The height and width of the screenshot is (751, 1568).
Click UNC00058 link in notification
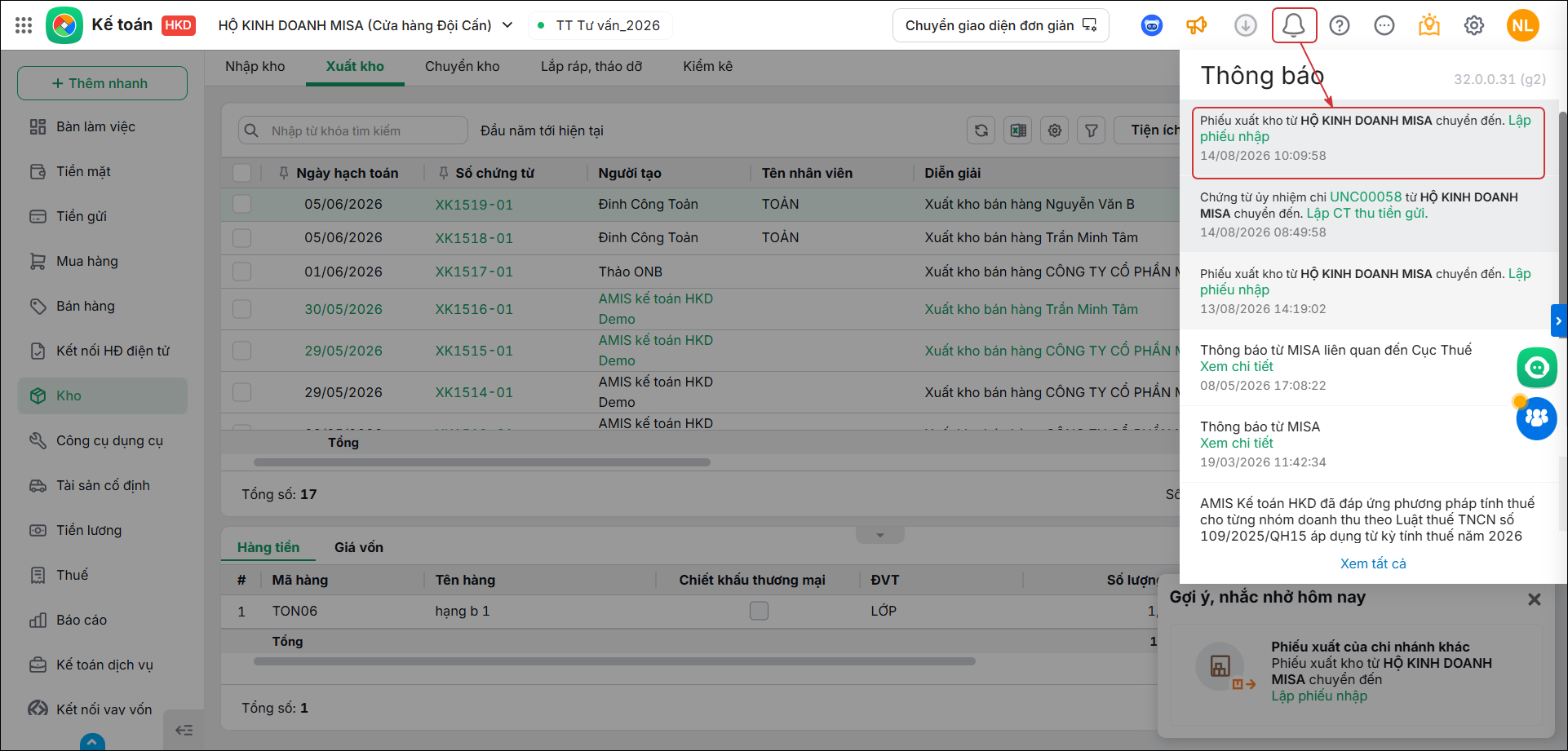click(x=1366, y=197)
